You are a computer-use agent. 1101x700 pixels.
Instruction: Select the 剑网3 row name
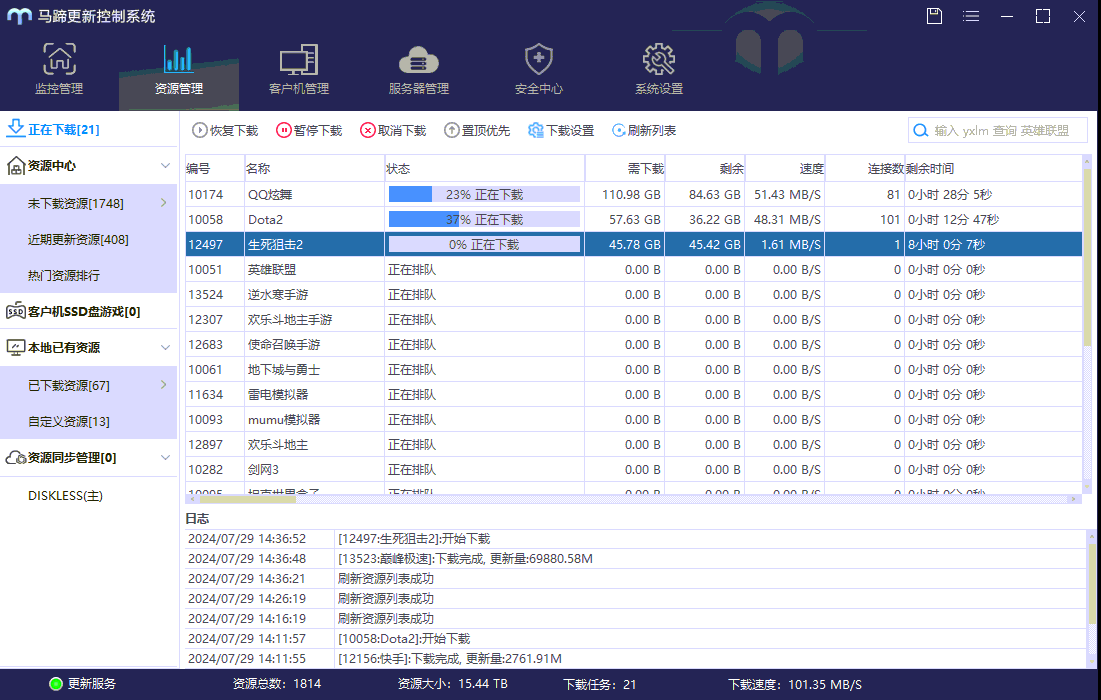tap(263, 470)
